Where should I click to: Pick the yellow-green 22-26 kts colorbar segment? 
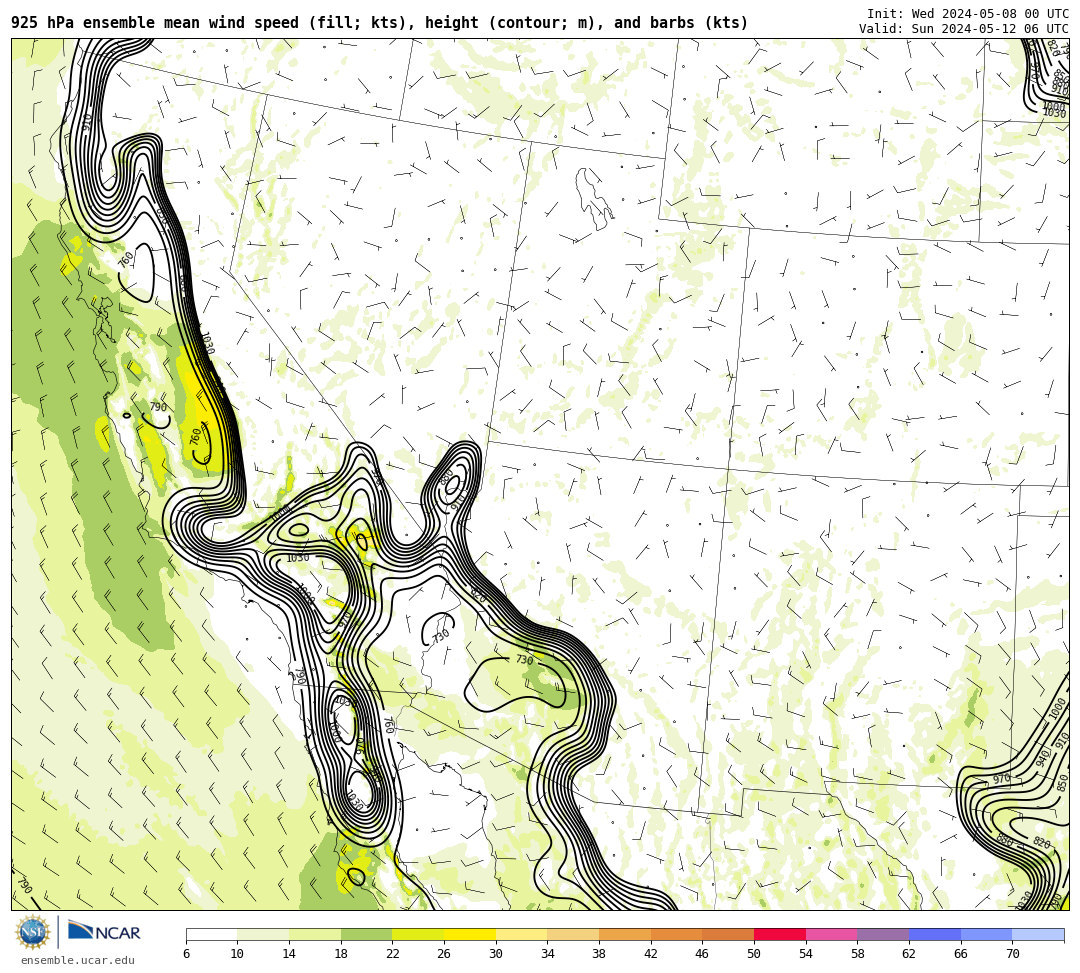418,934
